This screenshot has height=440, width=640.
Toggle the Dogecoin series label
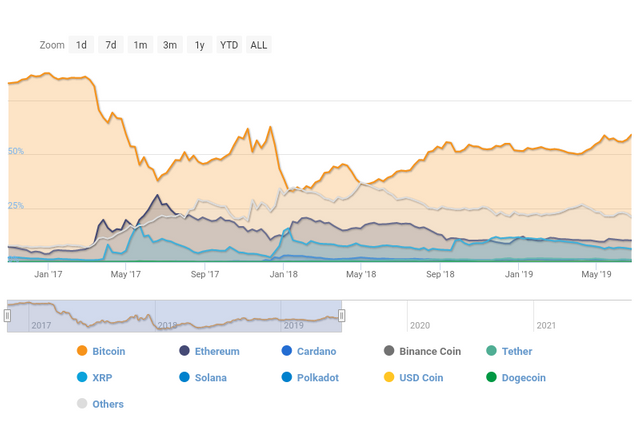(x=523, y=378)
